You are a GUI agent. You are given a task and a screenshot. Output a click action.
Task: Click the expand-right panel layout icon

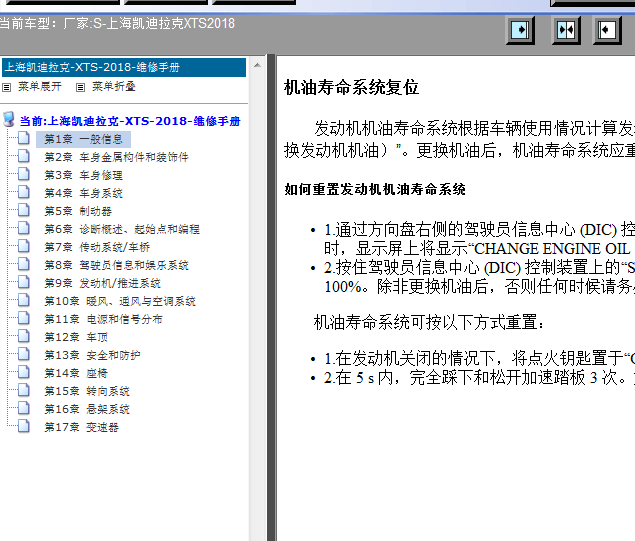[x=520, y=30]
